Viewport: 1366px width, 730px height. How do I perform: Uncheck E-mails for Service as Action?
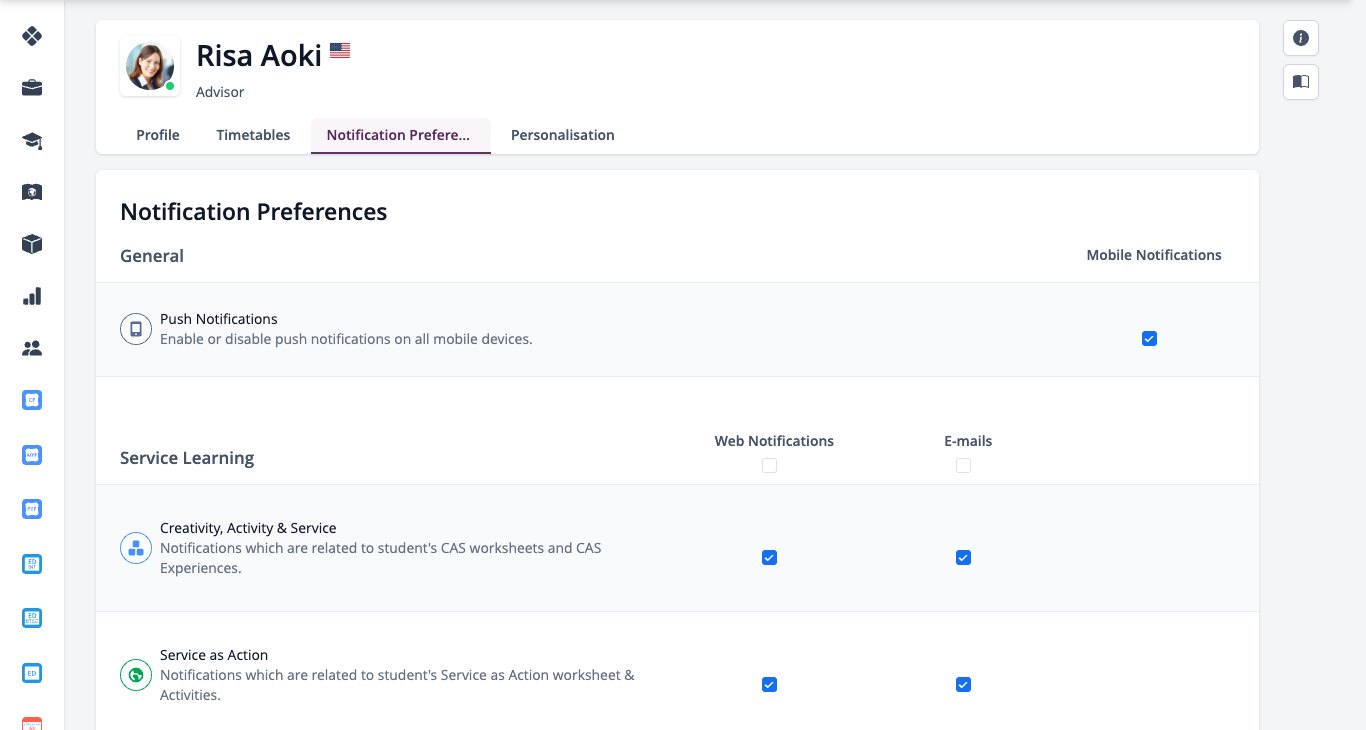pyautogui.click(x=963, y=685)
